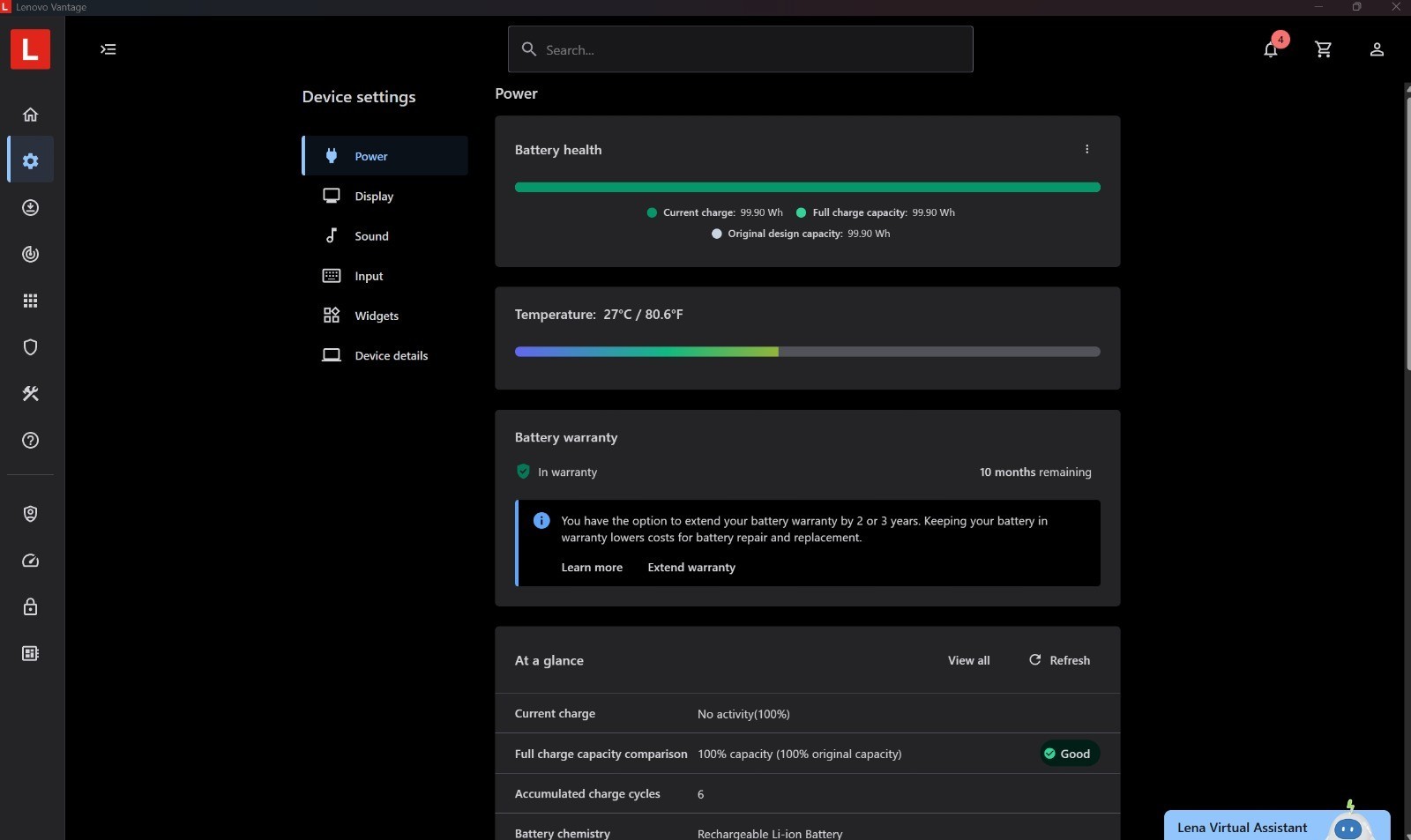The width and height of the screenshot is (1411, 840).
Task: Click Accumulated charge cycles row
Action: click(807, 794)
